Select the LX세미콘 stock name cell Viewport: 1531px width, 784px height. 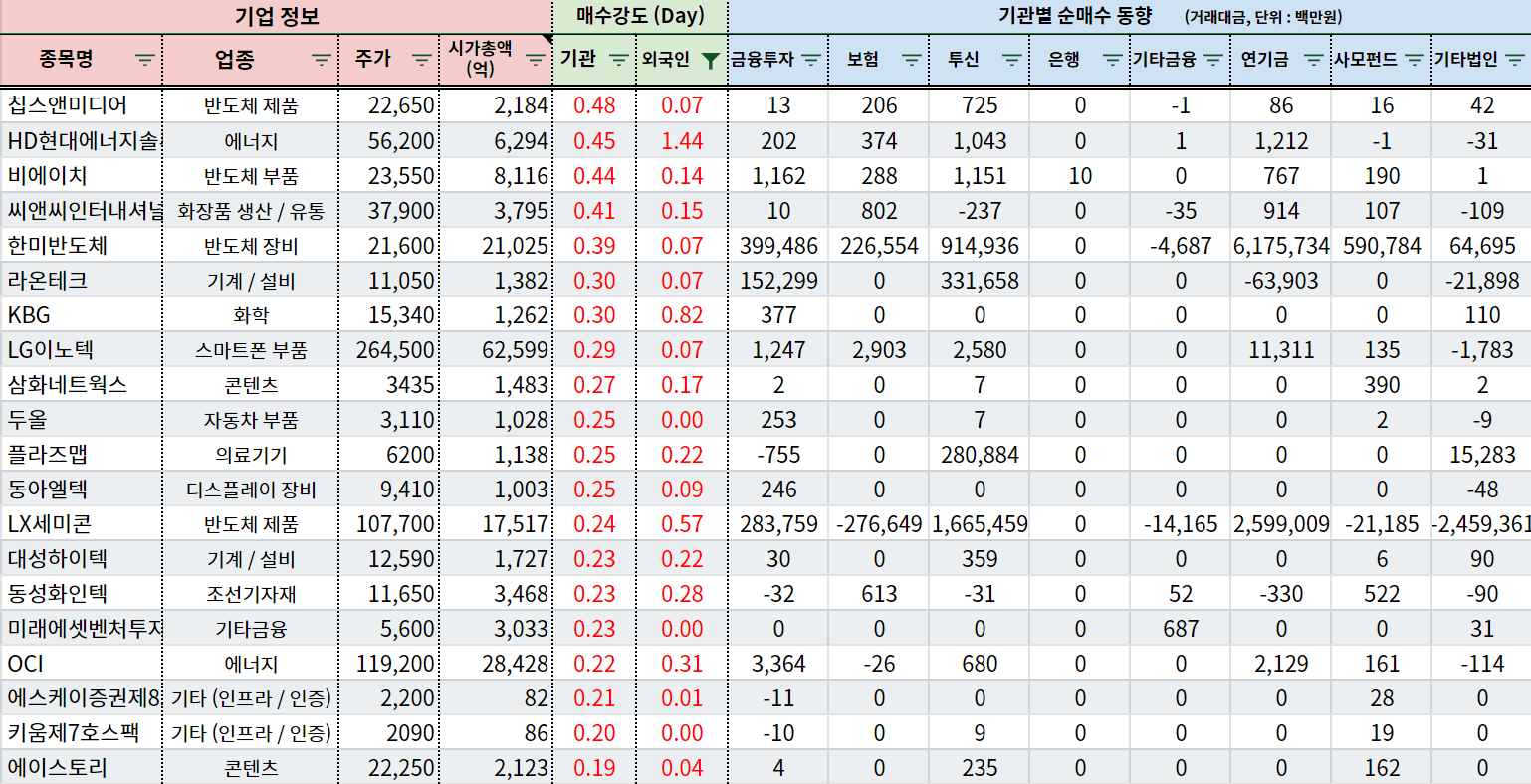tap(81, 523)
